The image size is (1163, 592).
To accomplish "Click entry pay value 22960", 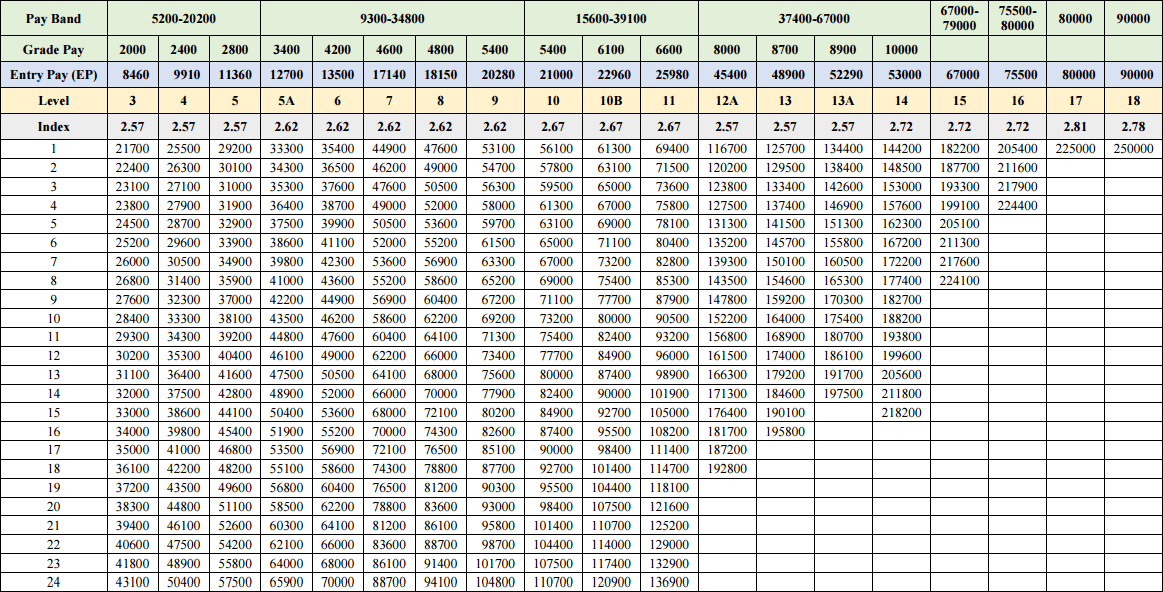I will (611, 75).
